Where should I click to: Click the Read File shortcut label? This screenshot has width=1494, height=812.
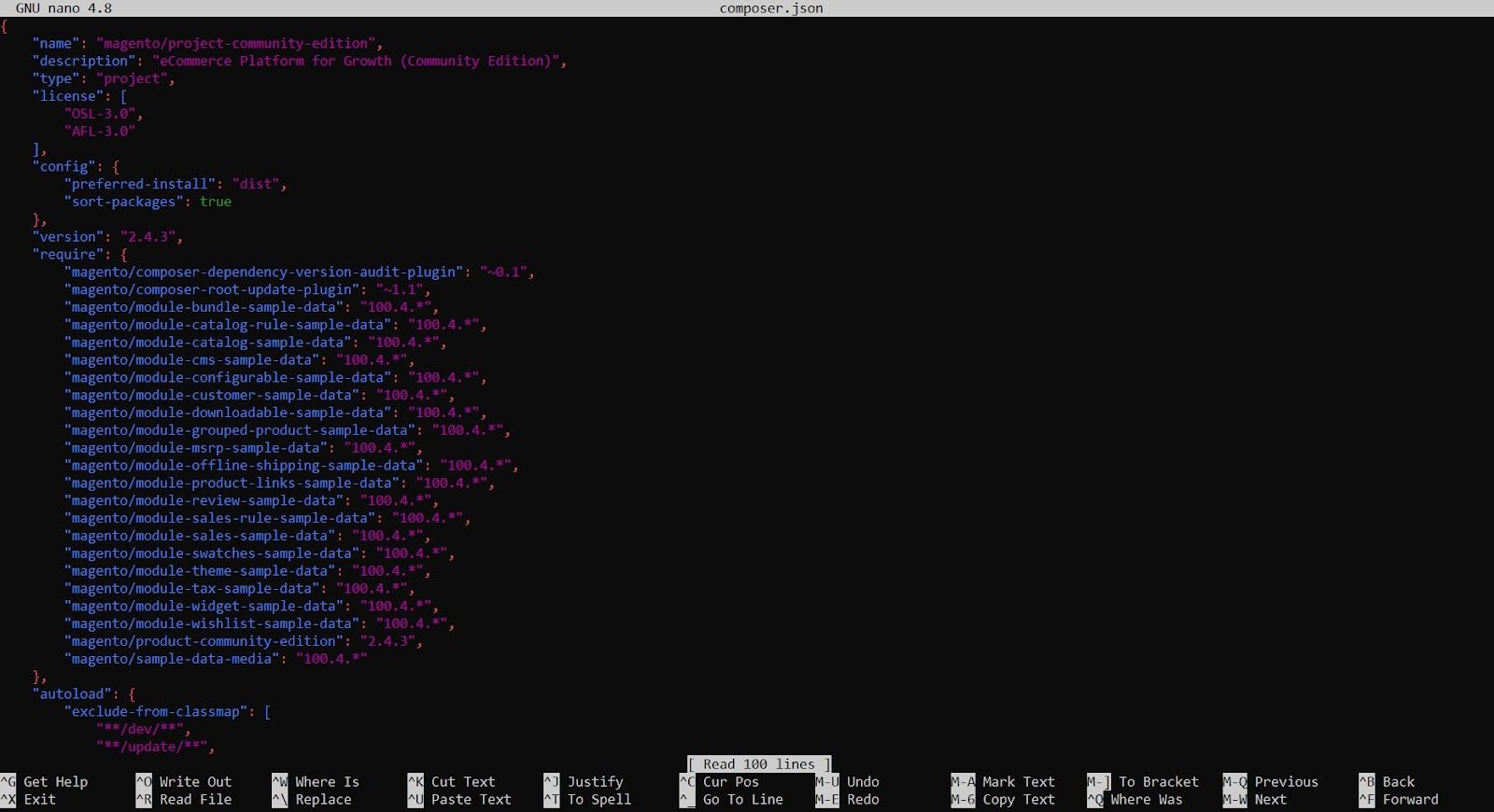click(x=195, y=800)
